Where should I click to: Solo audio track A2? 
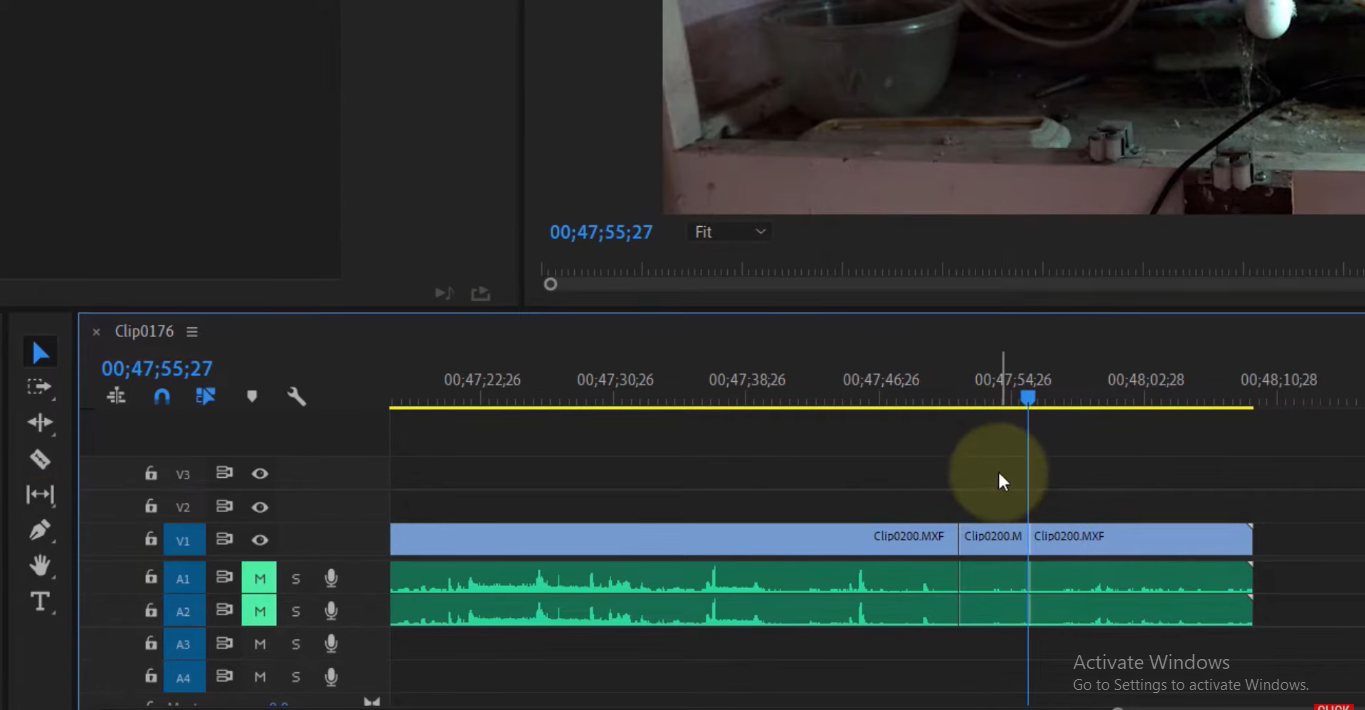coord(295,610)
